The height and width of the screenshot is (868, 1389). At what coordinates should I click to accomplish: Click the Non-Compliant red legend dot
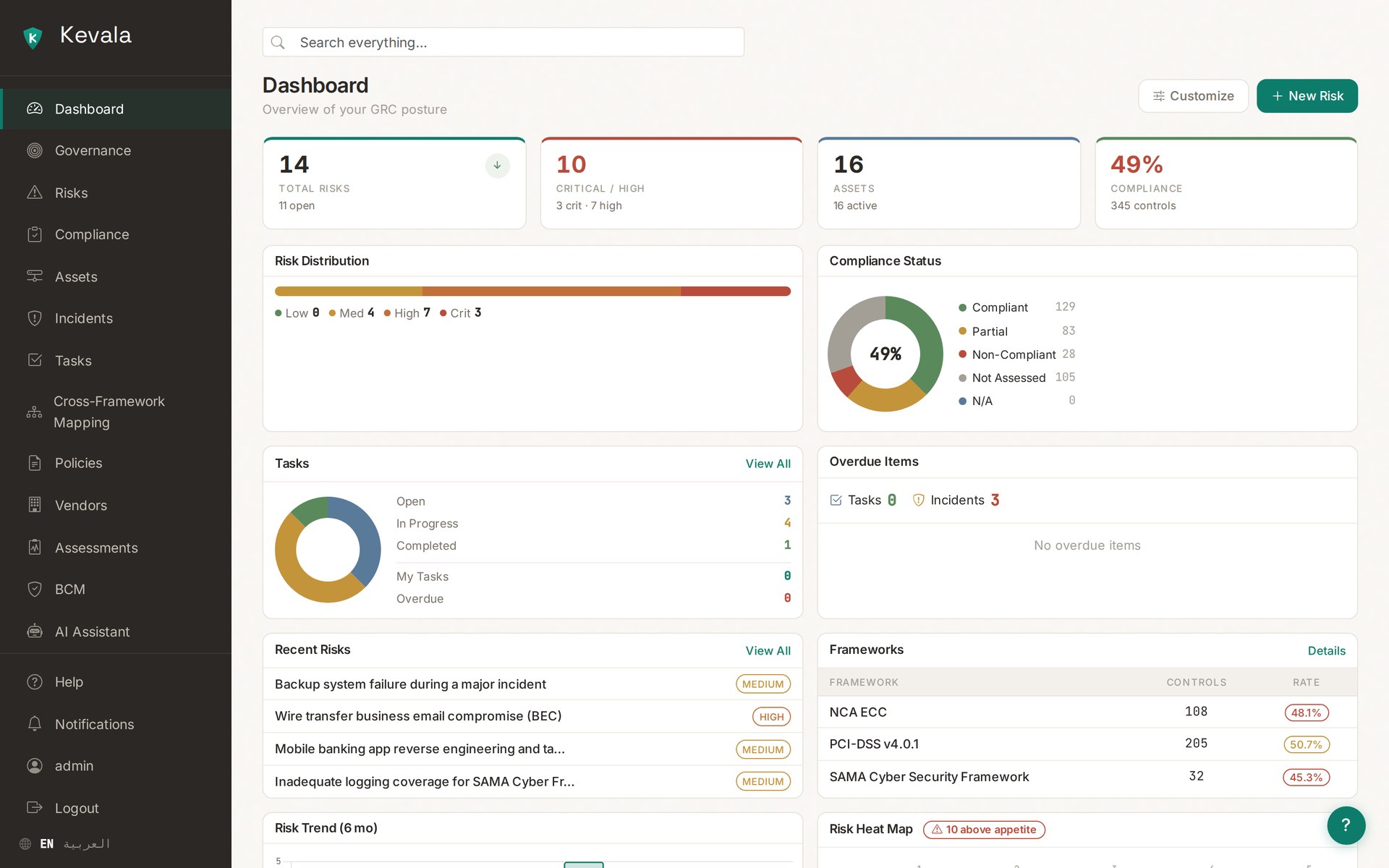pyautogui.click(x=963, y=354)
